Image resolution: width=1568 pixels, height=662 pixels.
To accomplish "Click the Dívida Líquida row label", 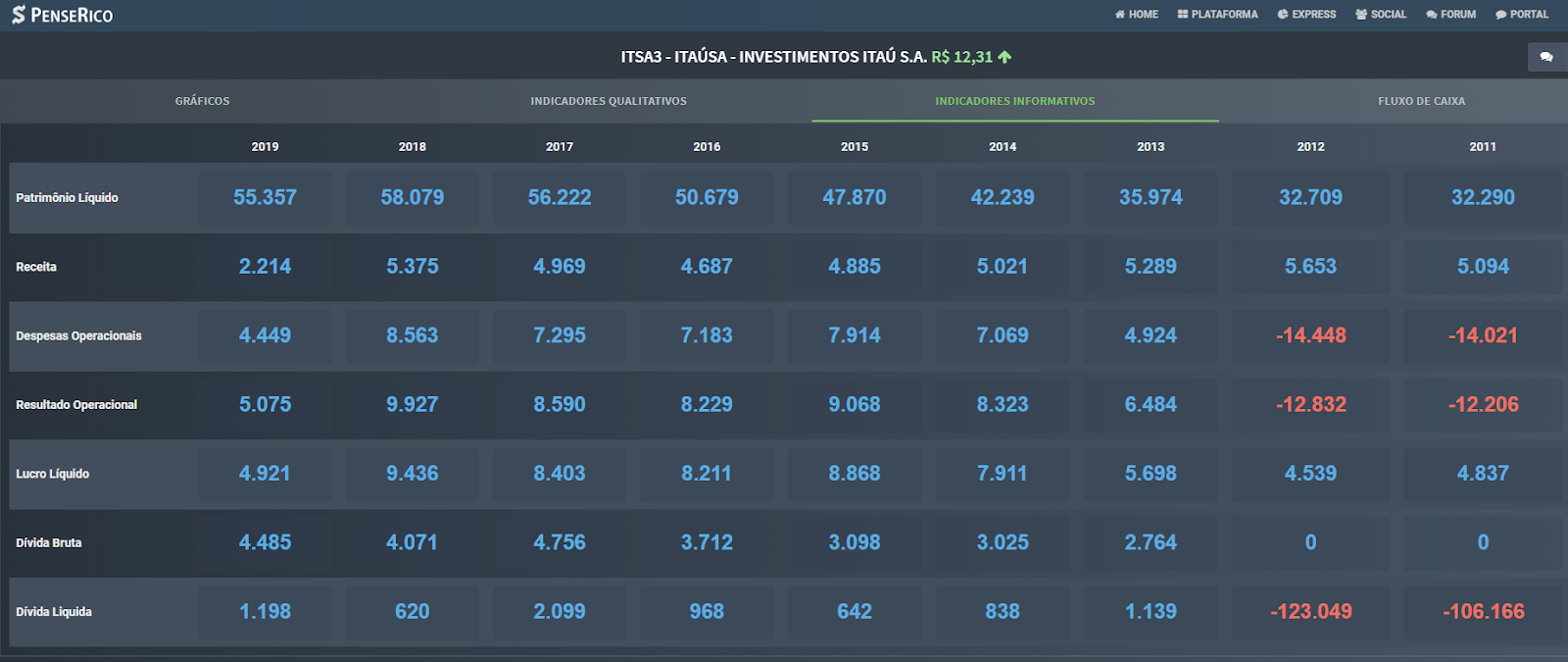I will (54, 612).
